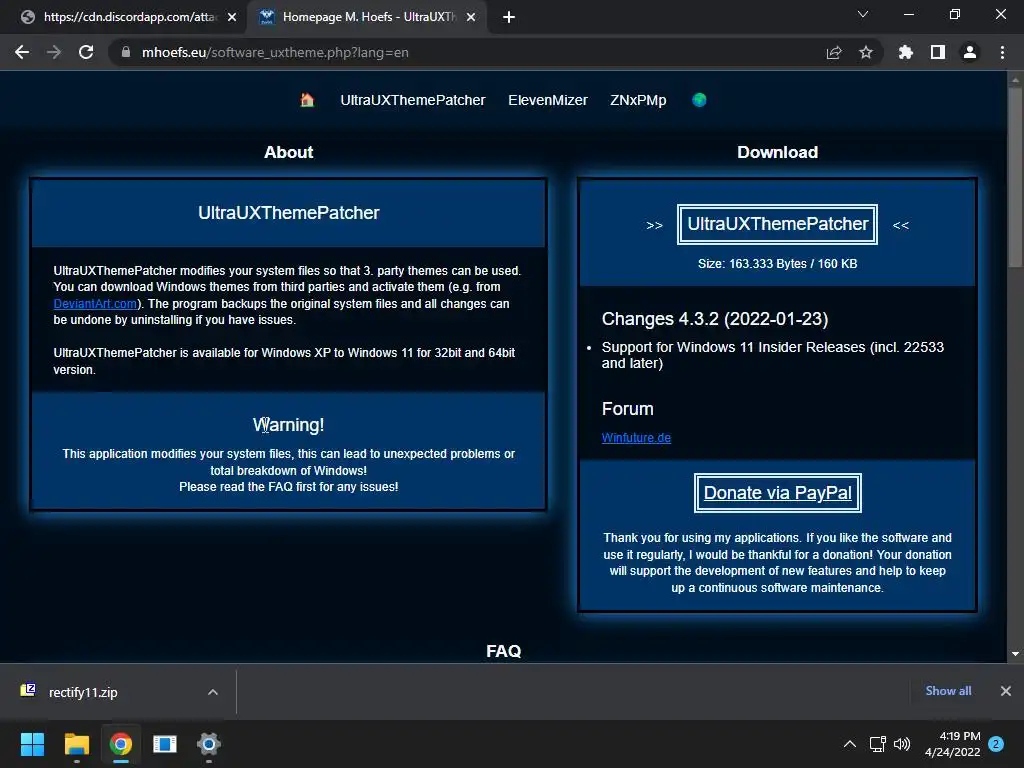
Task: Show hidden system tray icons
Action: point(850,744)
